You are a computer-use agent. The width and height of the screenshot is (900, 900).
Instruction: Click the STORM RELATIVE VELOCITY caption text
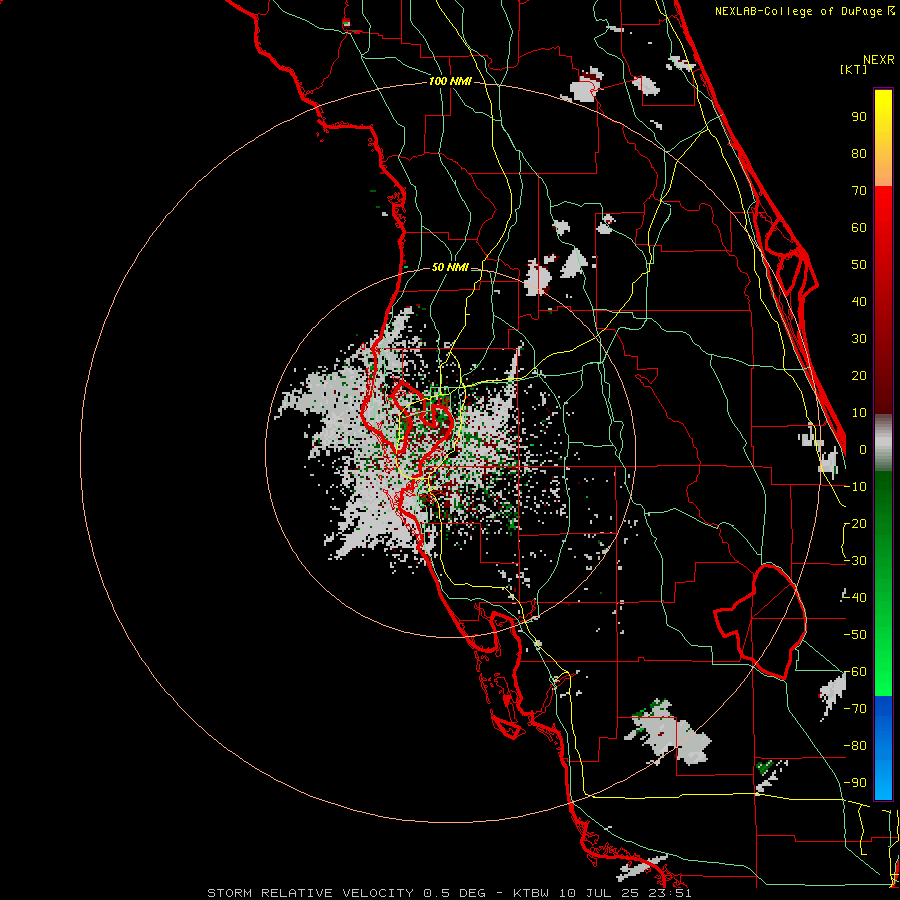click(x=310, y=893)
